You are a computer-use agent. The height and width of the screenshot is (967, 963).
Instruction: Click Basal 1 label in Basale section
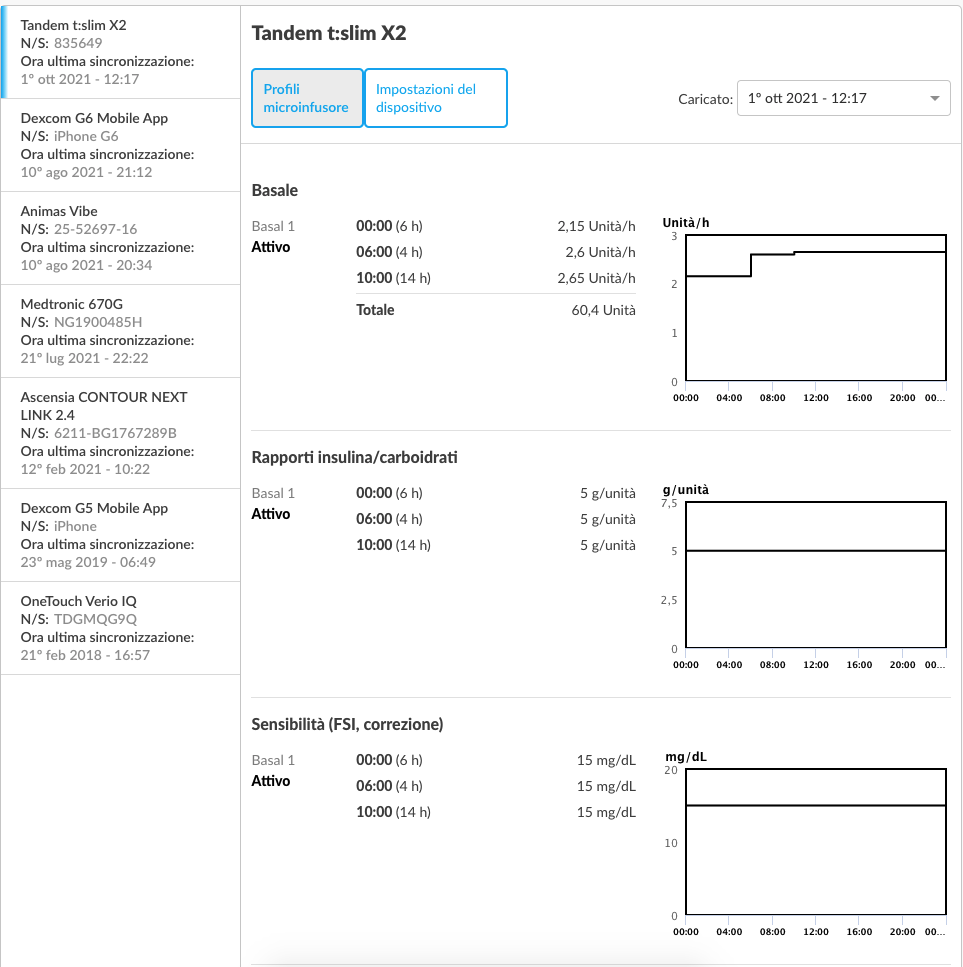point(273,226)
